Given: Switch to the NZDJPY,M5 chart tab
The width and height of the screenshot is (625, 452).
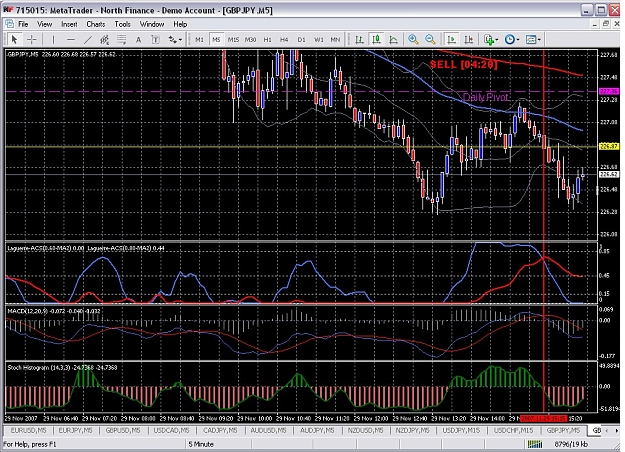Looking at the screenshot, I should [x=413, y=430].
